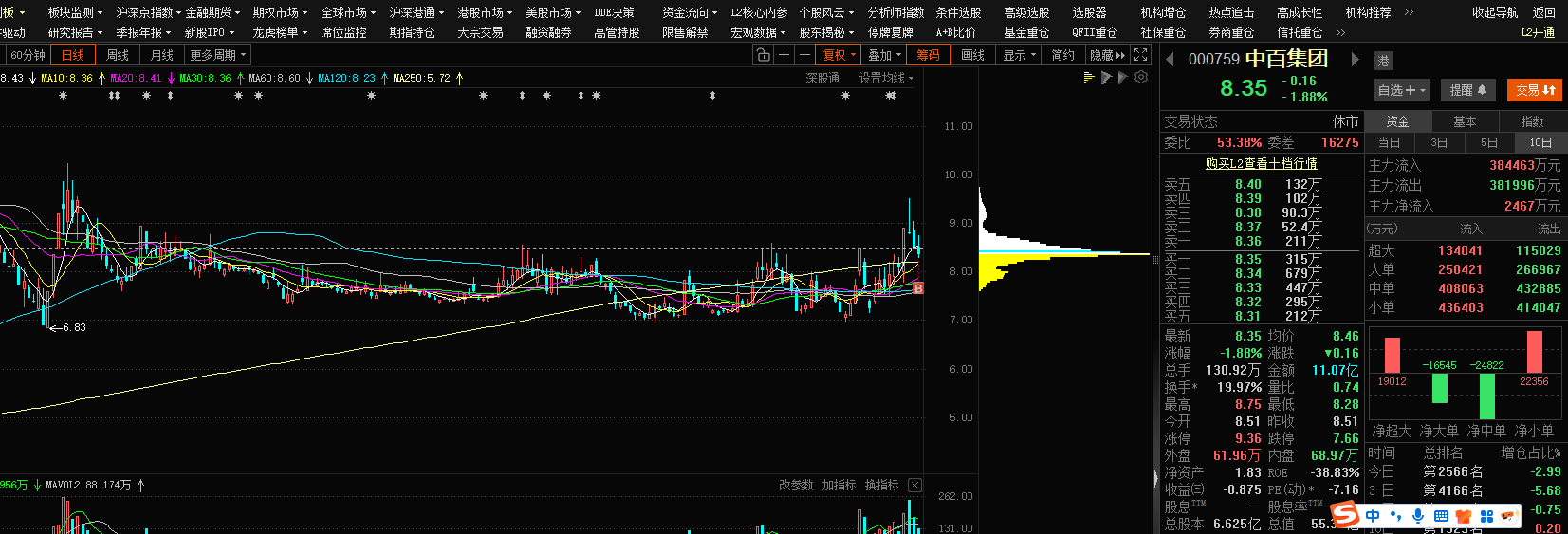Expand 沪深京指数 menu

click(147, 12)
